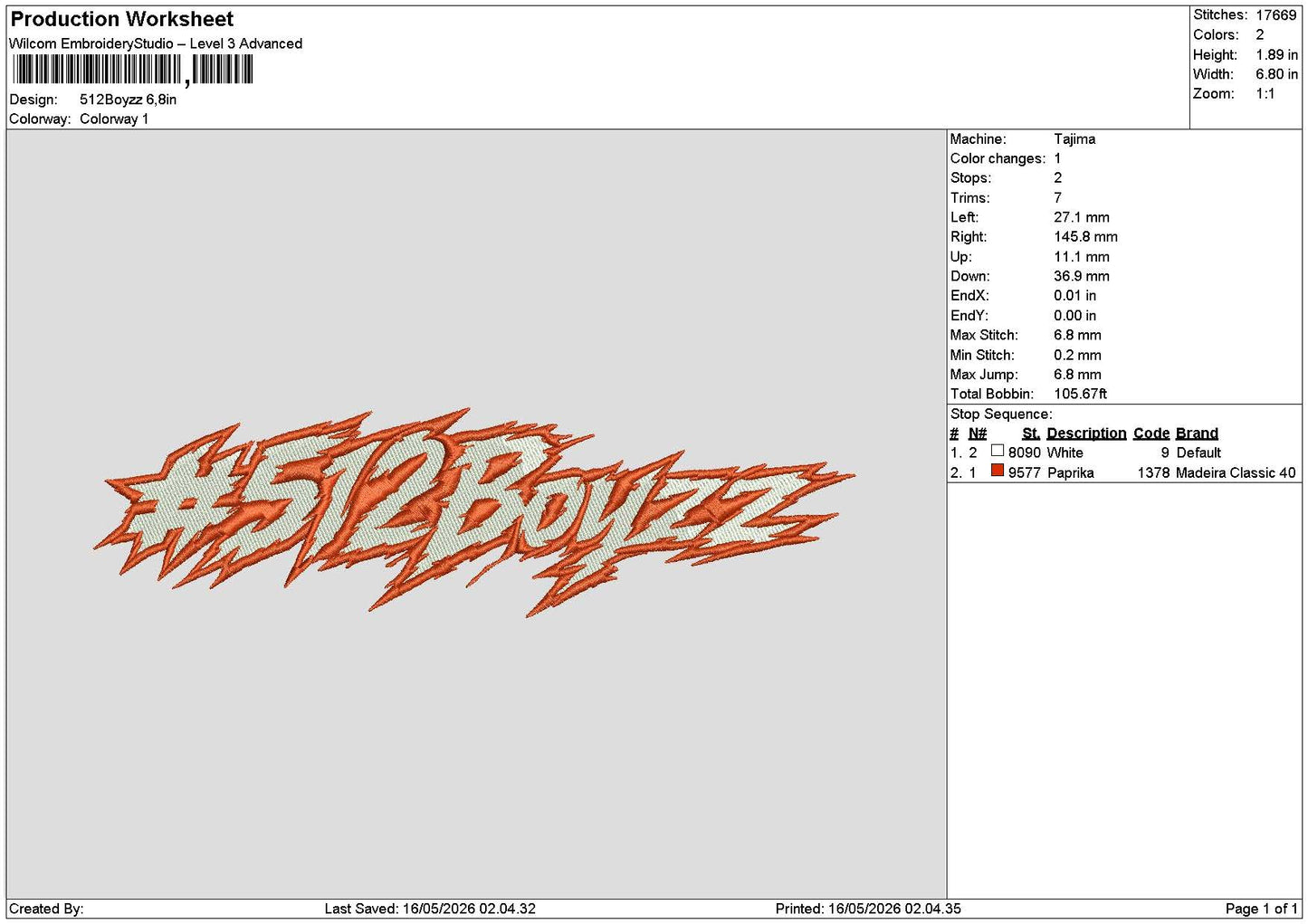Click the EndY value 0.00 in

point(1074,316)
